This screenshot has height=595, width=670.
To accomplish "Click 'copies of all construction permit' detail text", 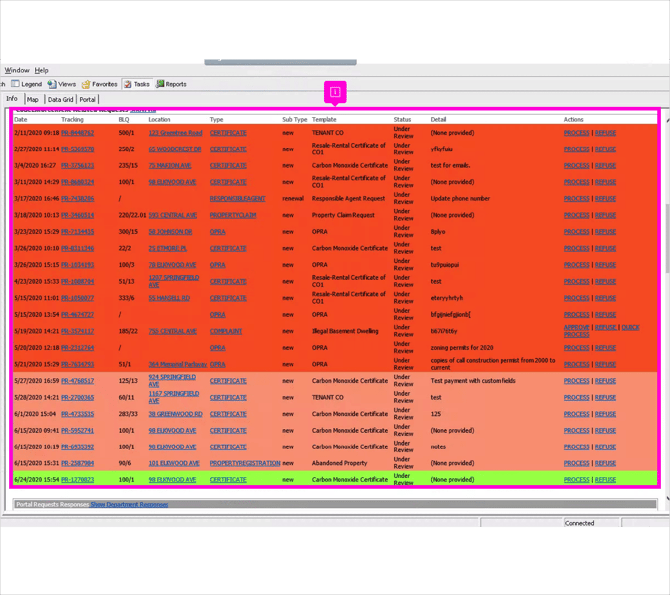I will [493, 364].
